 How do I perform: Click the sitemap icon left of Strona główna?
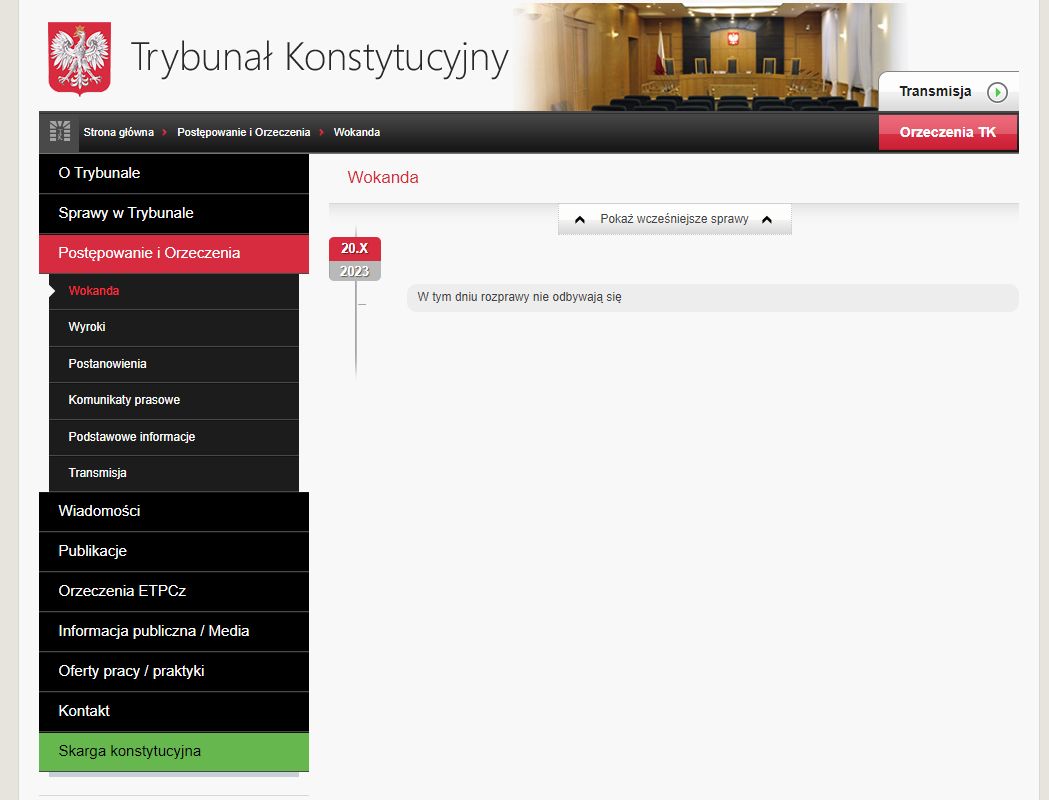click(x=60, y=131)
